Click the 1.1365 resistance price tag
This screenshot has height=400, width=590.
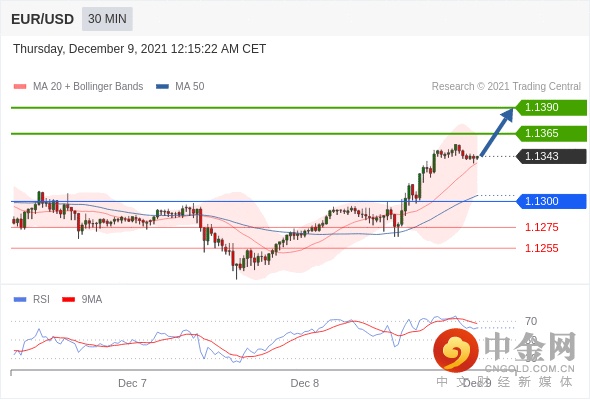tap(551, 134)
